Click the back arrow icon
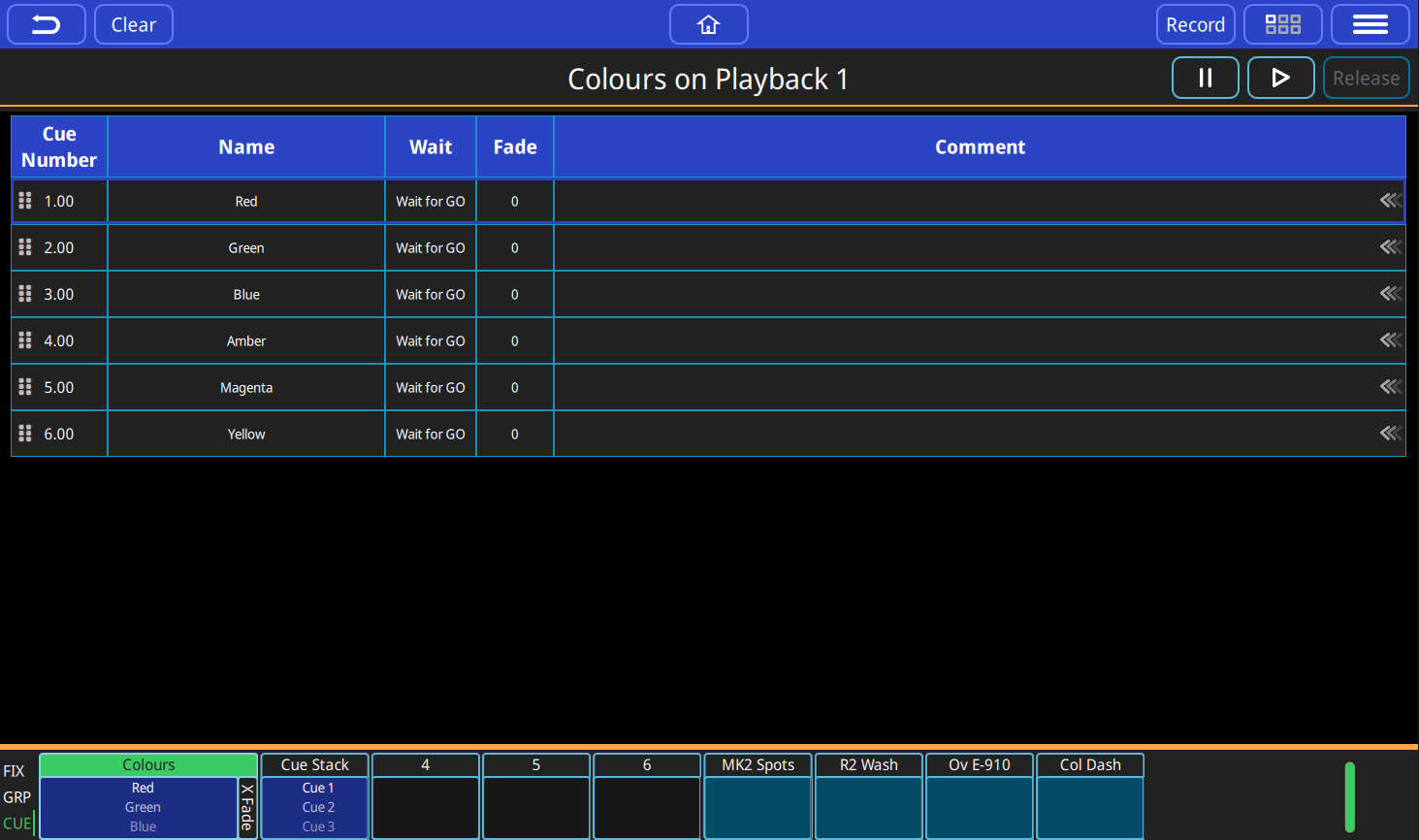 coord(47,24)
